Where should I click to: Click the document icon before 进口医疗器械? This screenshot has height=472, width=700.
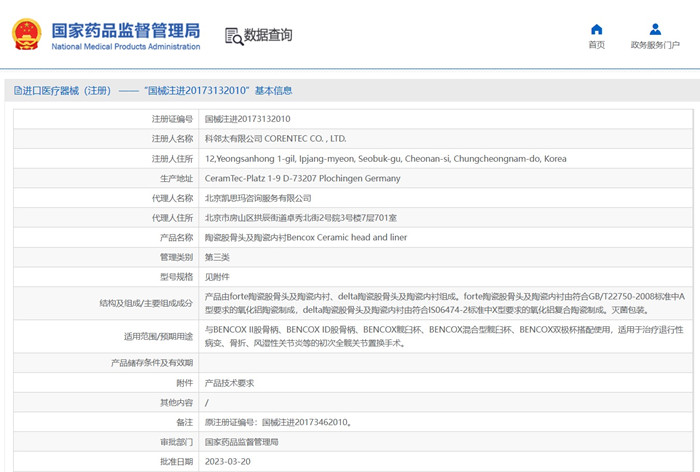(x=18, y=91)
